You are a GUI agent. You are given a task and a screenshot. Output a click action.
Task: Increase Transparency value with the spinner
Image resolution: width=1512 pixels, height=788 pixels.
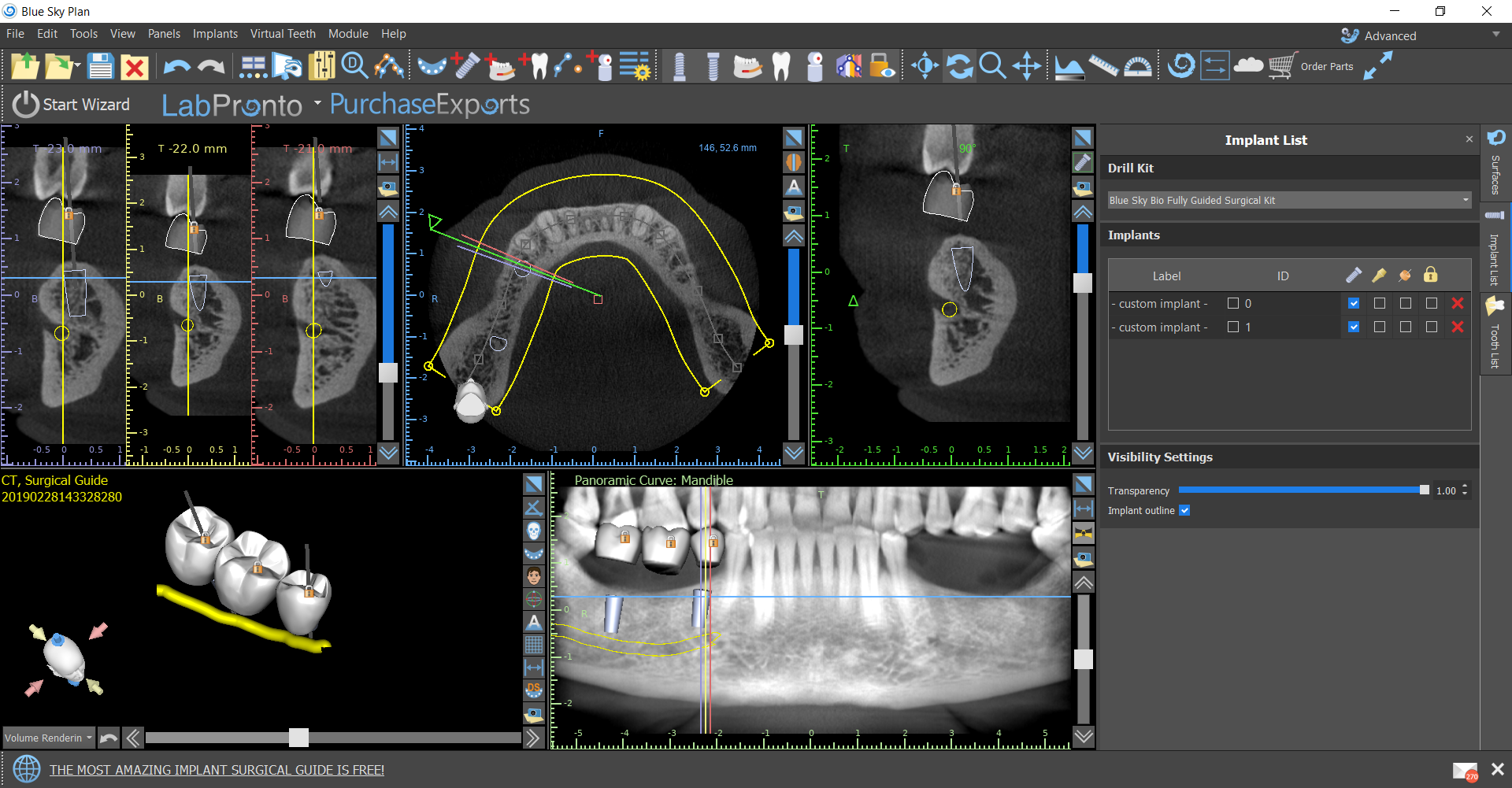tap(1465, 486)
